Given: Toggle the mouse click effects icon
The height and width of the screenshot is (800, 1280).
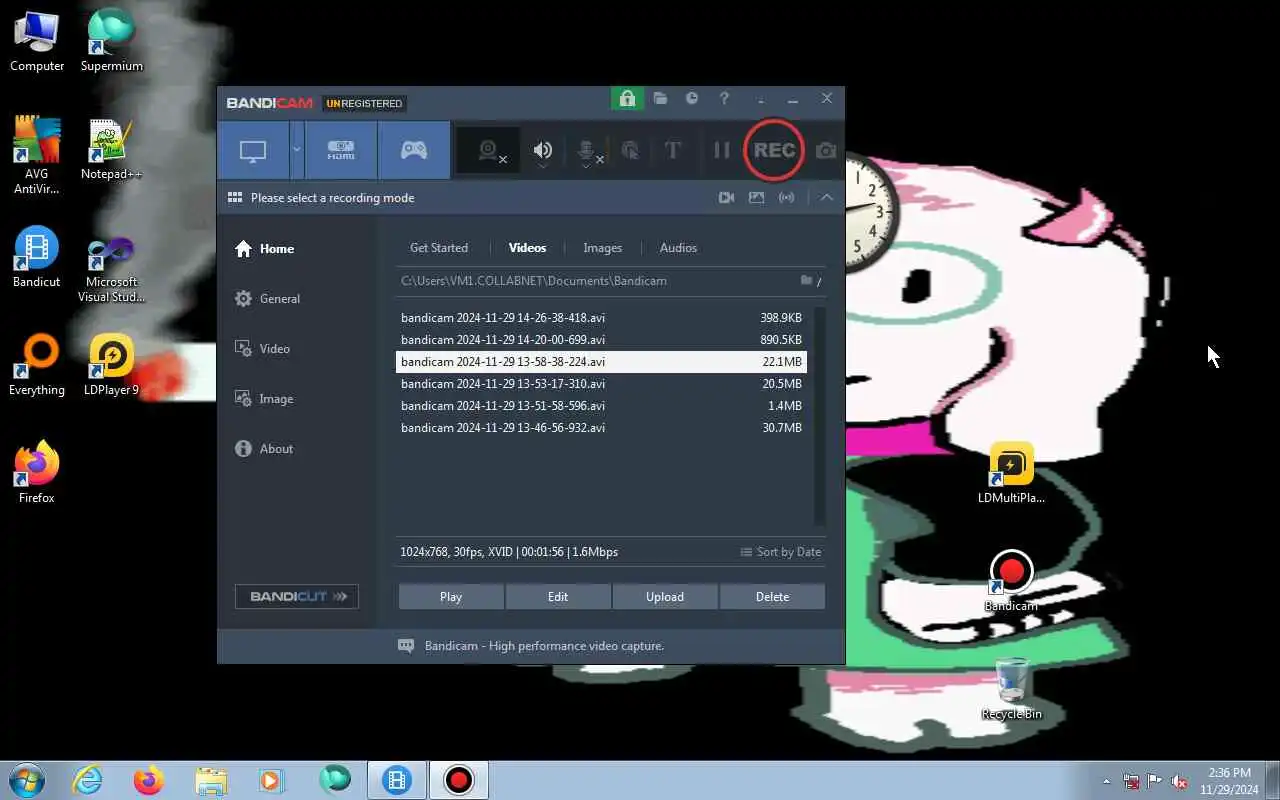Looking at the screenshot, I should (x=630, y=151).
